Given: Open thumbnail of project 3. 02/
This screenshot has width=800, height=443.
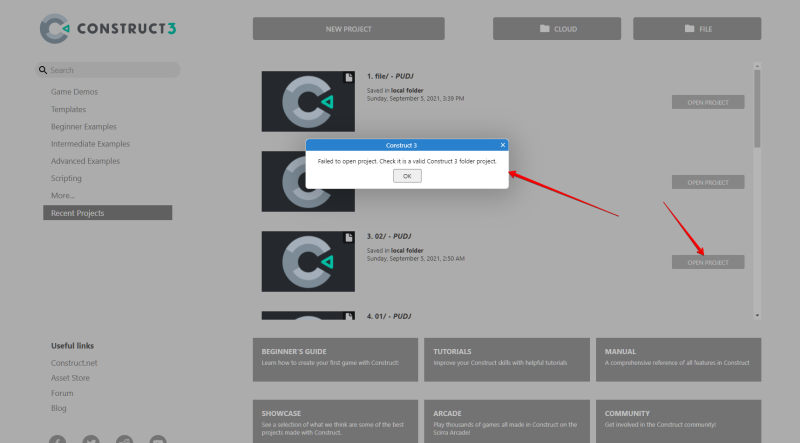Looking at the screenshot, I should [x=308, y=261].
